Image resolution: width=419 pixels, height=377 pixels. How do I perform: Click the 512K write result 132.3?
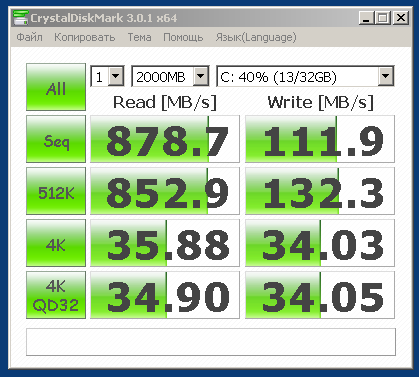(x=320, y=191)
